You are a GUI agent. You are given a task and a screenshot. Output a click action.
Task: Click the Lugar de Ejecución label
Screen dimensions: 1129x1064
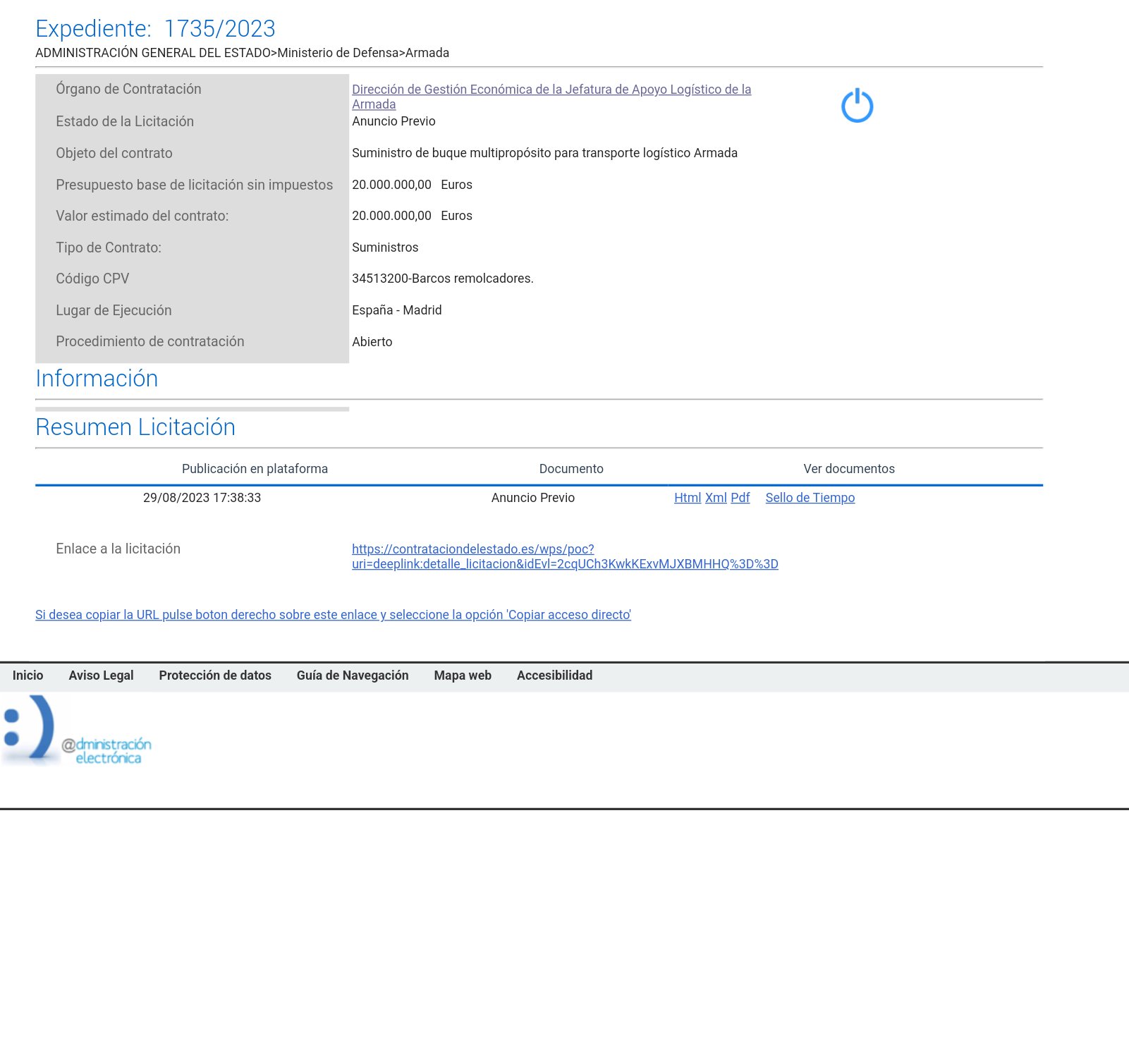[114, 310]
